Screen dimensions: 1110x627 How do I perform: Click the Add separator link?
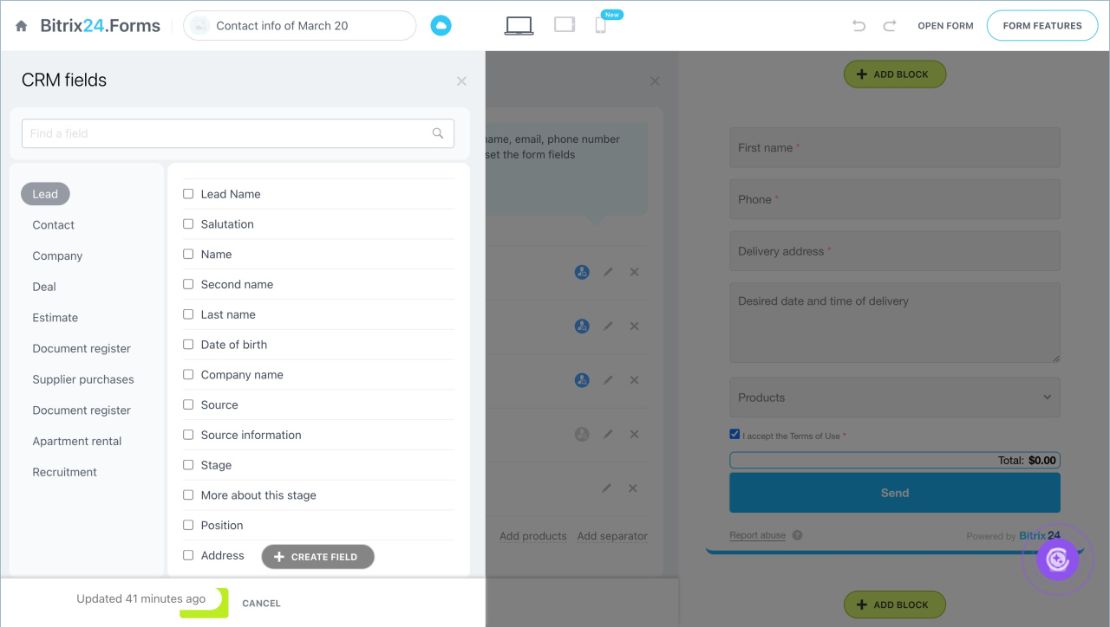click(x=612, y=536)
